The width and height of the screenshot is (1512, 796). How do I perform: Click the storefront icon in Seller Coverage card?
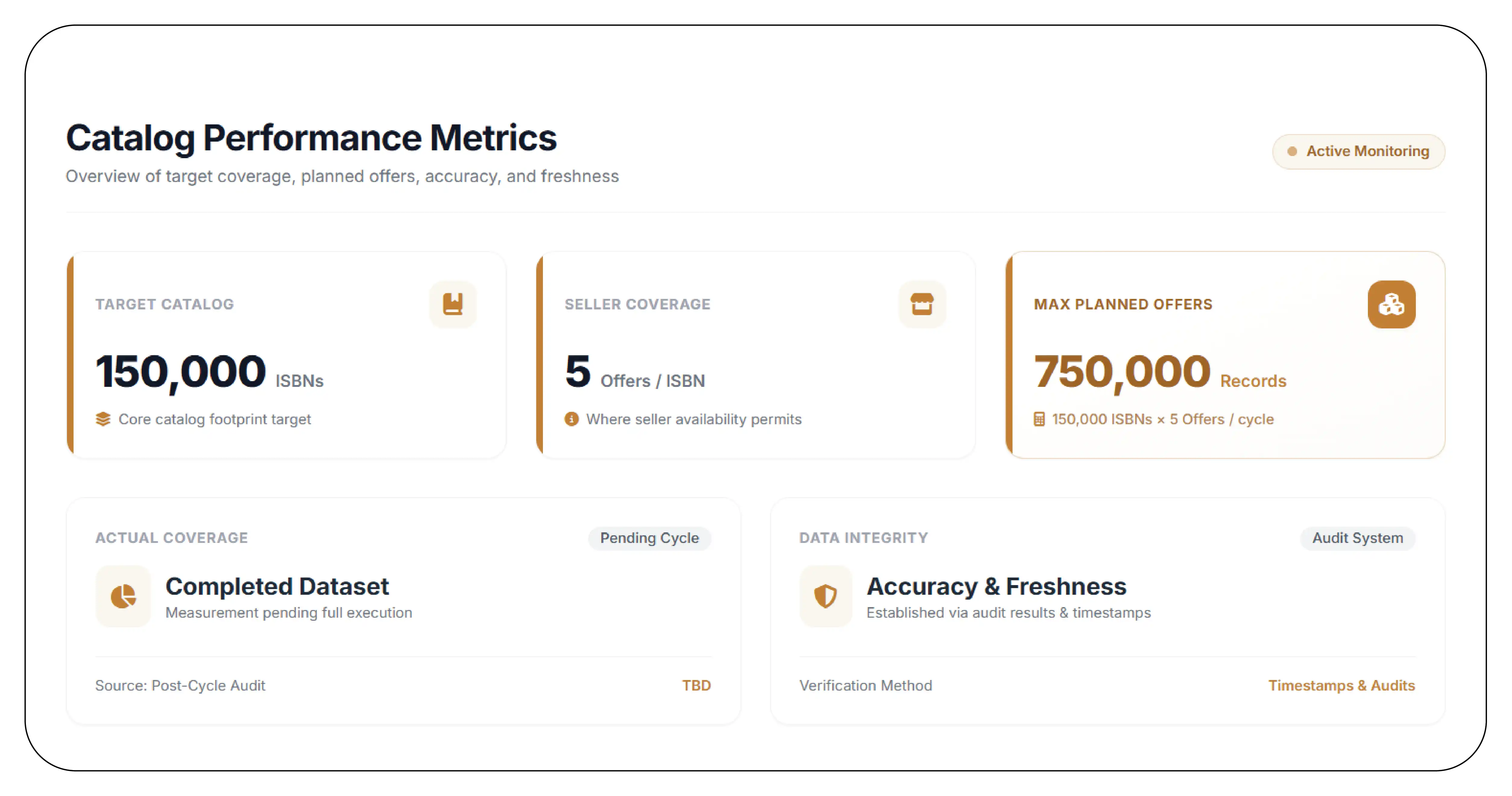tap(921, 304)
